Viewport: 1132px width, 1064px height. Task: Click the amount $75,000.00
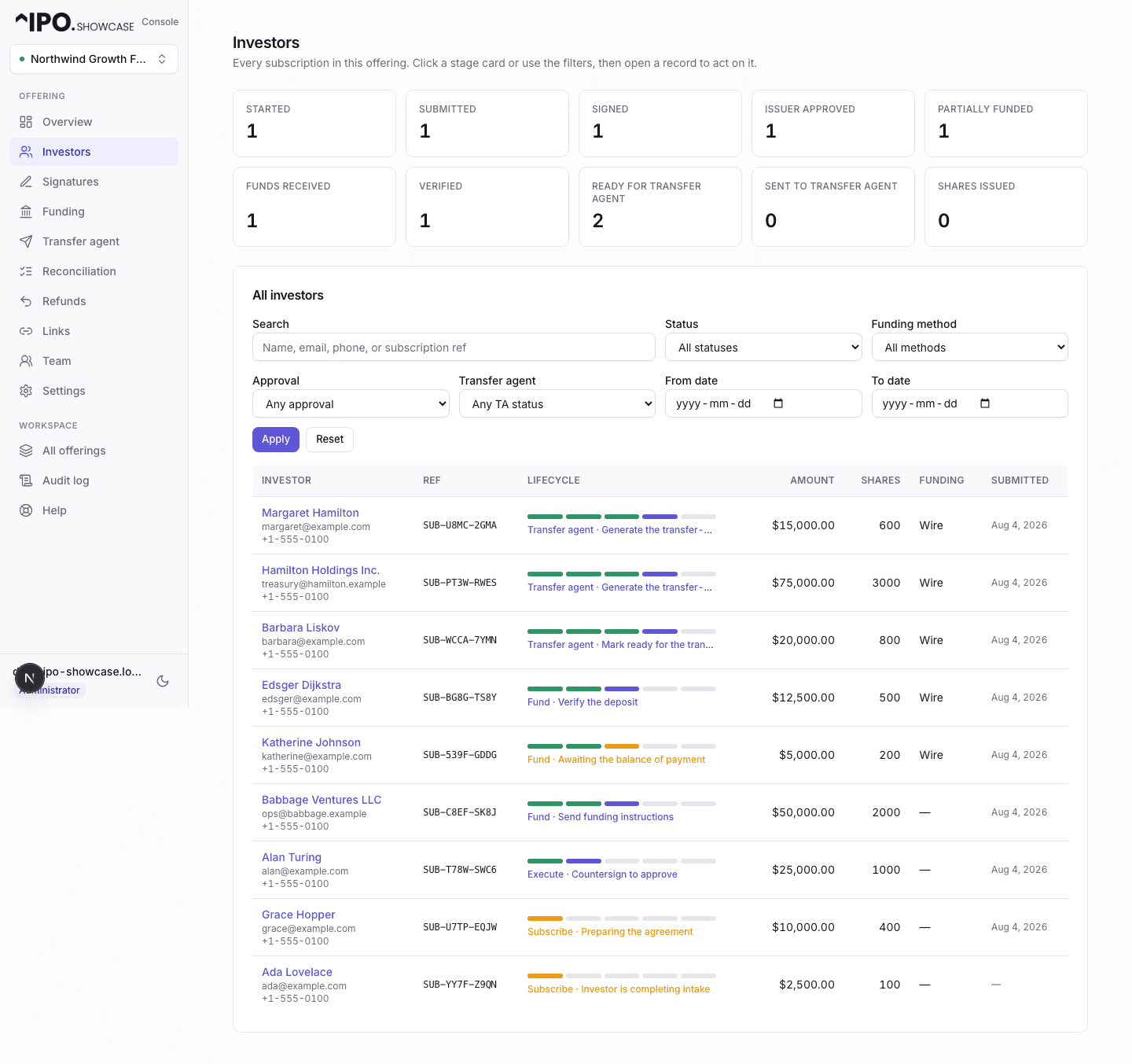pos(803,583)
